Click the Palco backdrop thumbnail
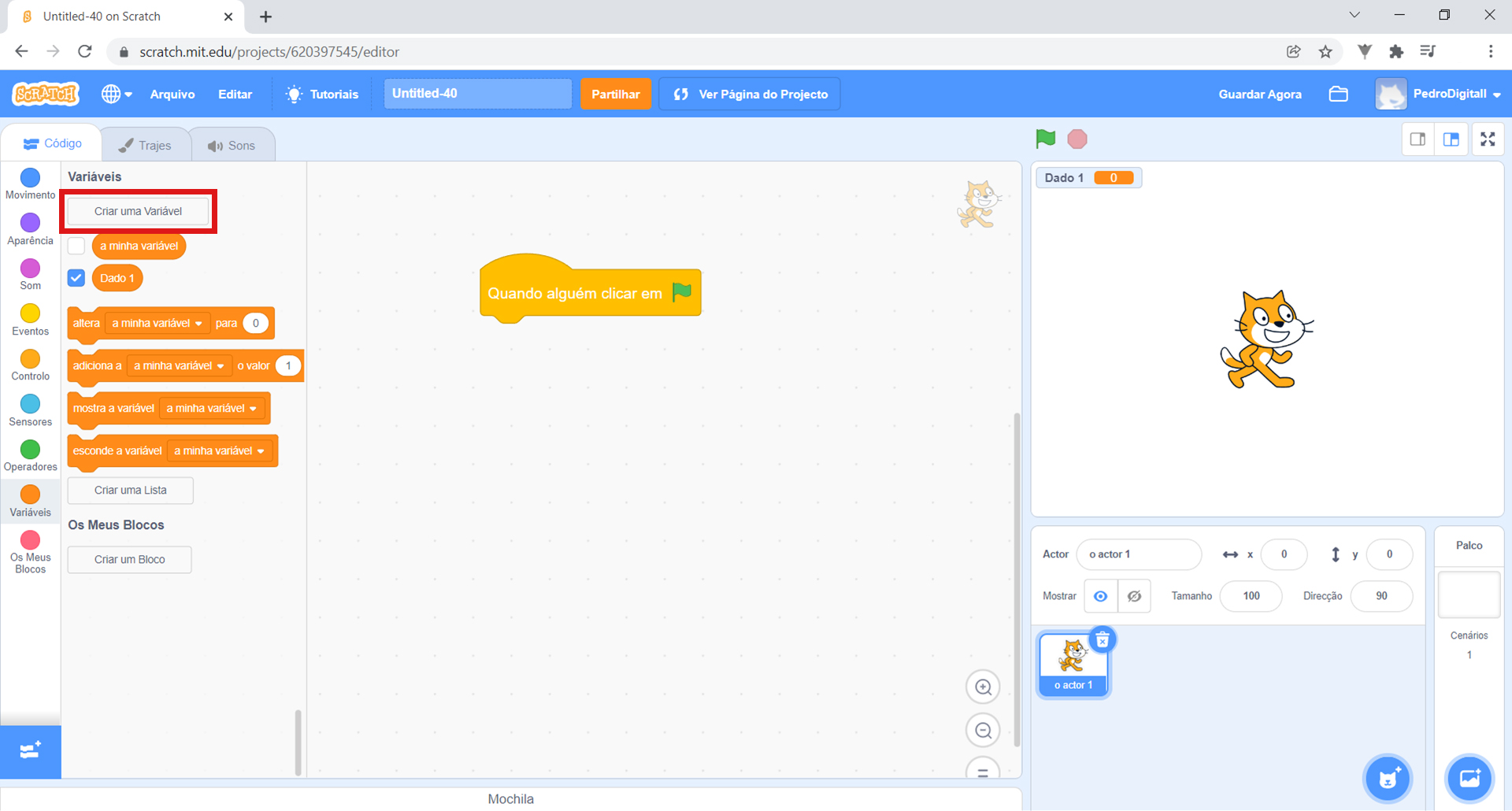 click(1469, 594)
